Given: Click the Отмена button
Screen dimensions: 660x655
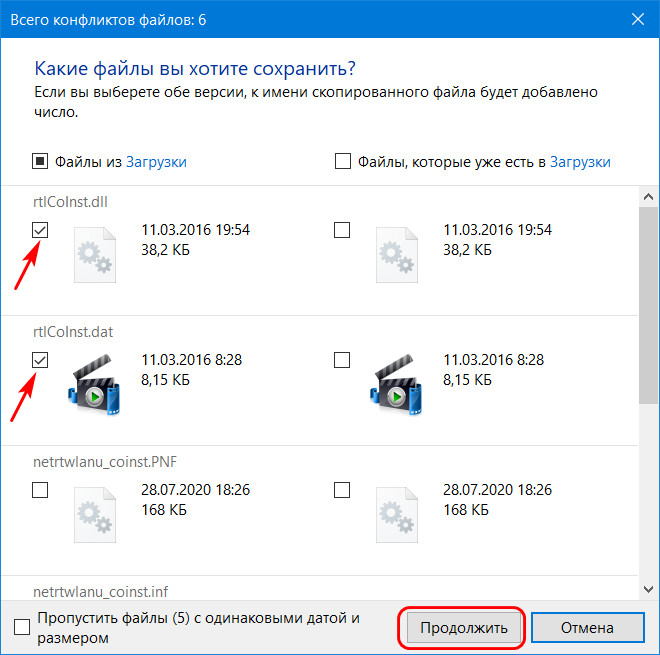Looking at the screenshot, I should click(587, 628).
